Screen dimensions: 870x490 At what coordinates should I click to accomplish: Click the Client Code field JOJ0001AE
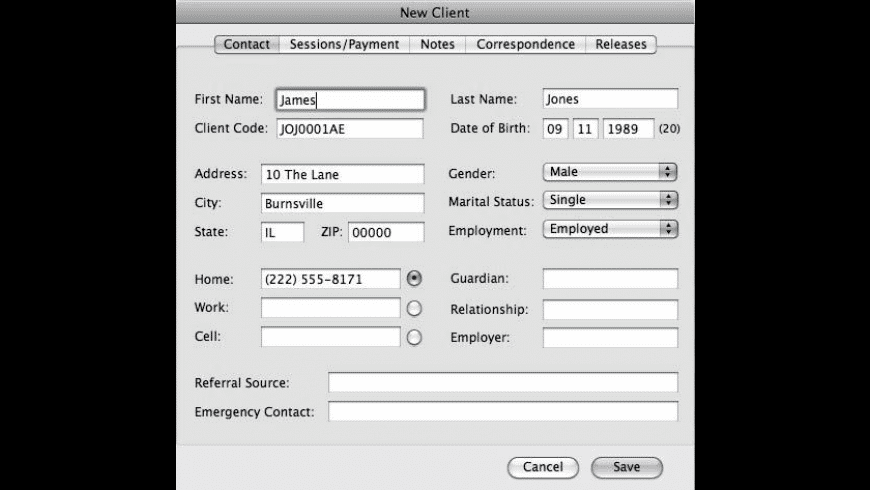pyautogui.click(x=350, y=129)
